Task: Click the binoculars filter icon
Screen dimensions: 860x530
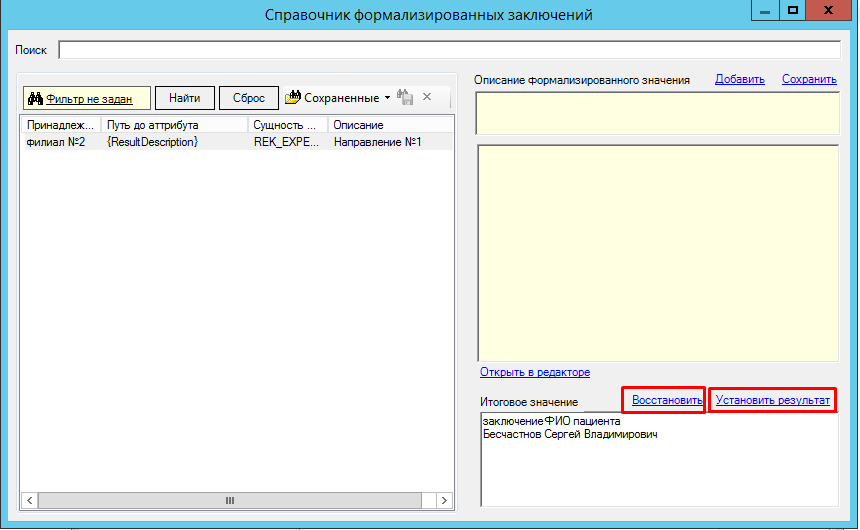Action: click(x=34, y=98)
